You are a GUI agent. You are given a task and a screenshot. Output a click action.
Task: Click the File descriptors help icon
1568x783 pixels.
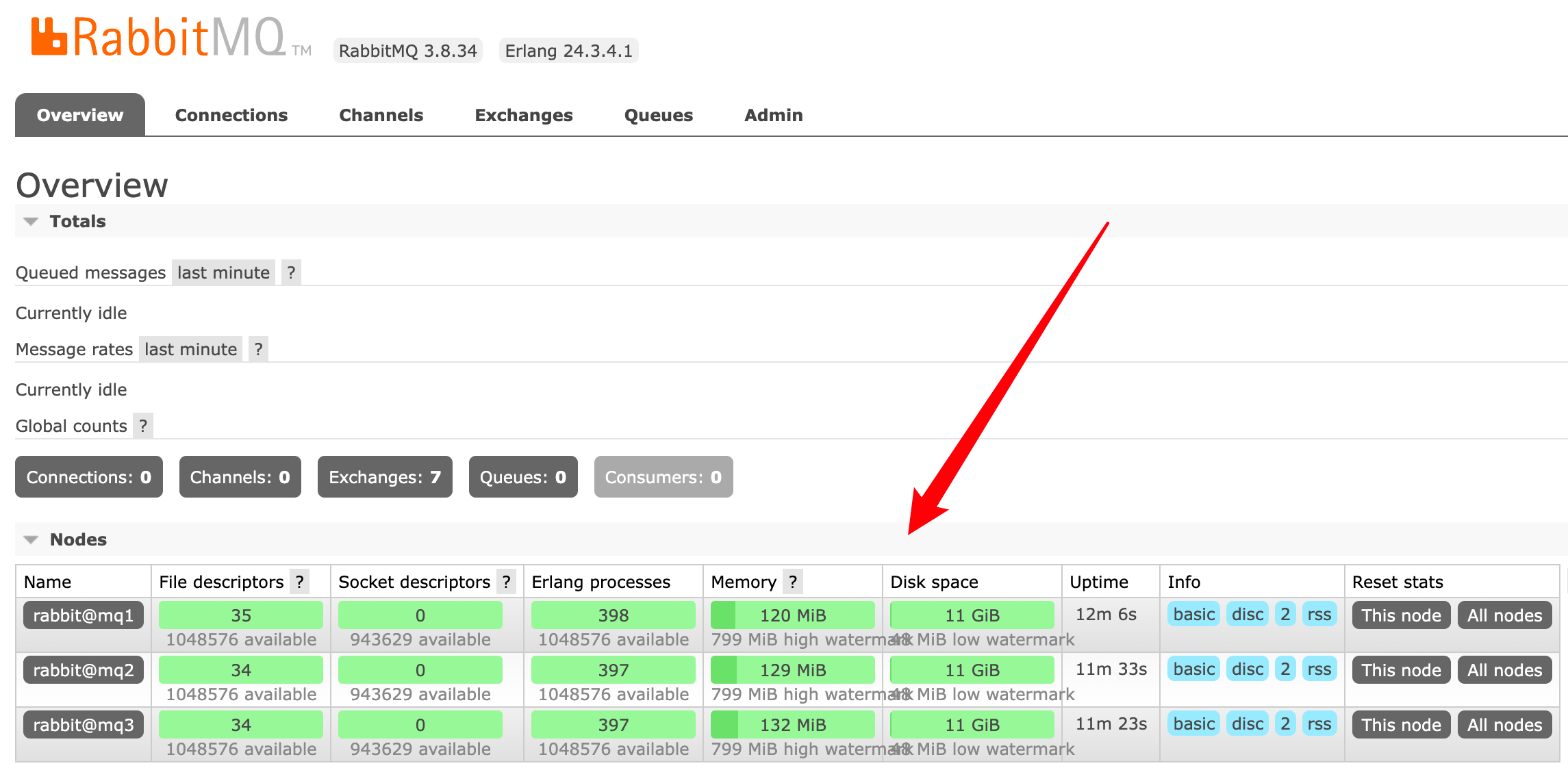(x=299, y=582)
